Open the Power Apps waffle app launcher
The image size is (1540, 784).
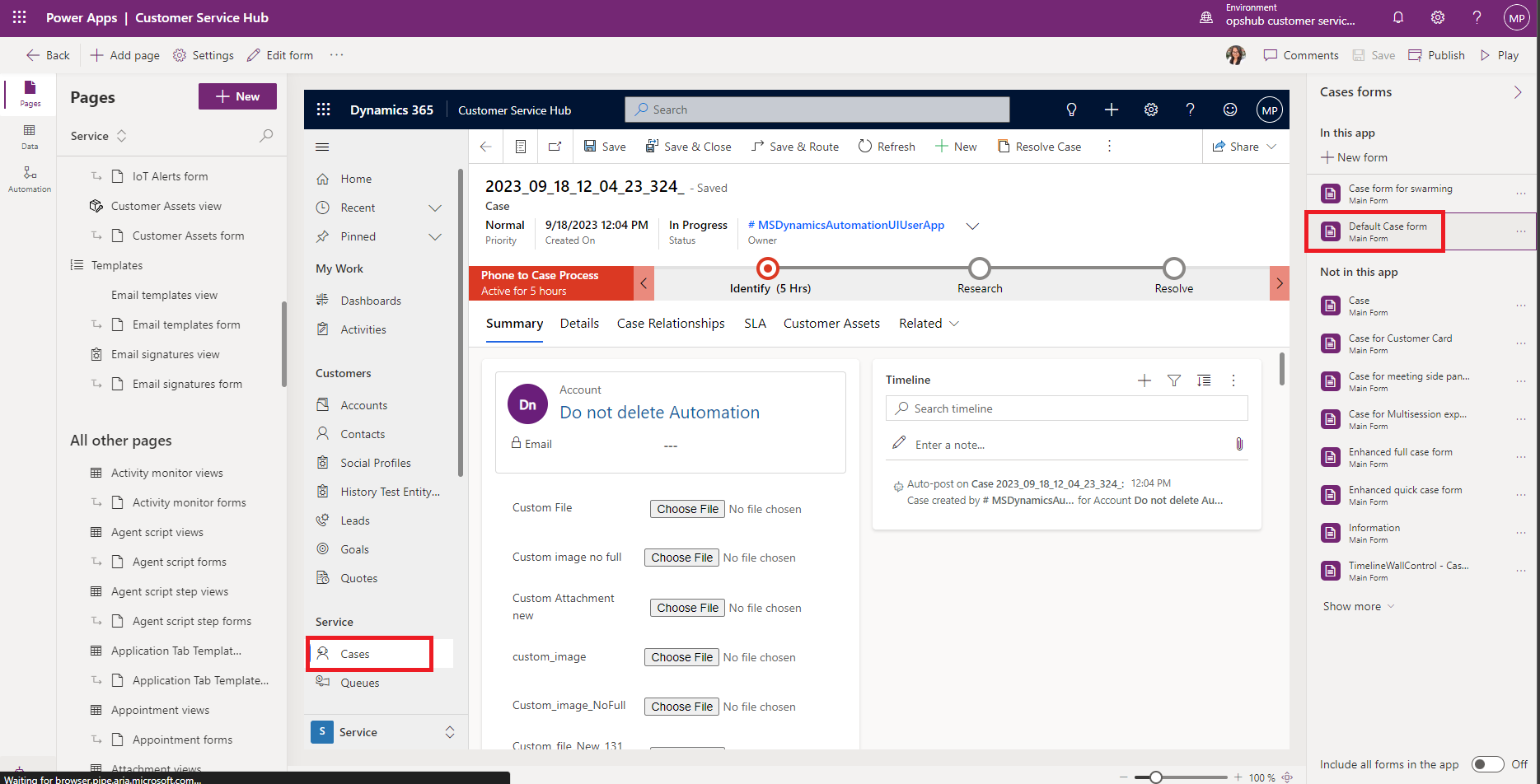(x=19, y=17)
